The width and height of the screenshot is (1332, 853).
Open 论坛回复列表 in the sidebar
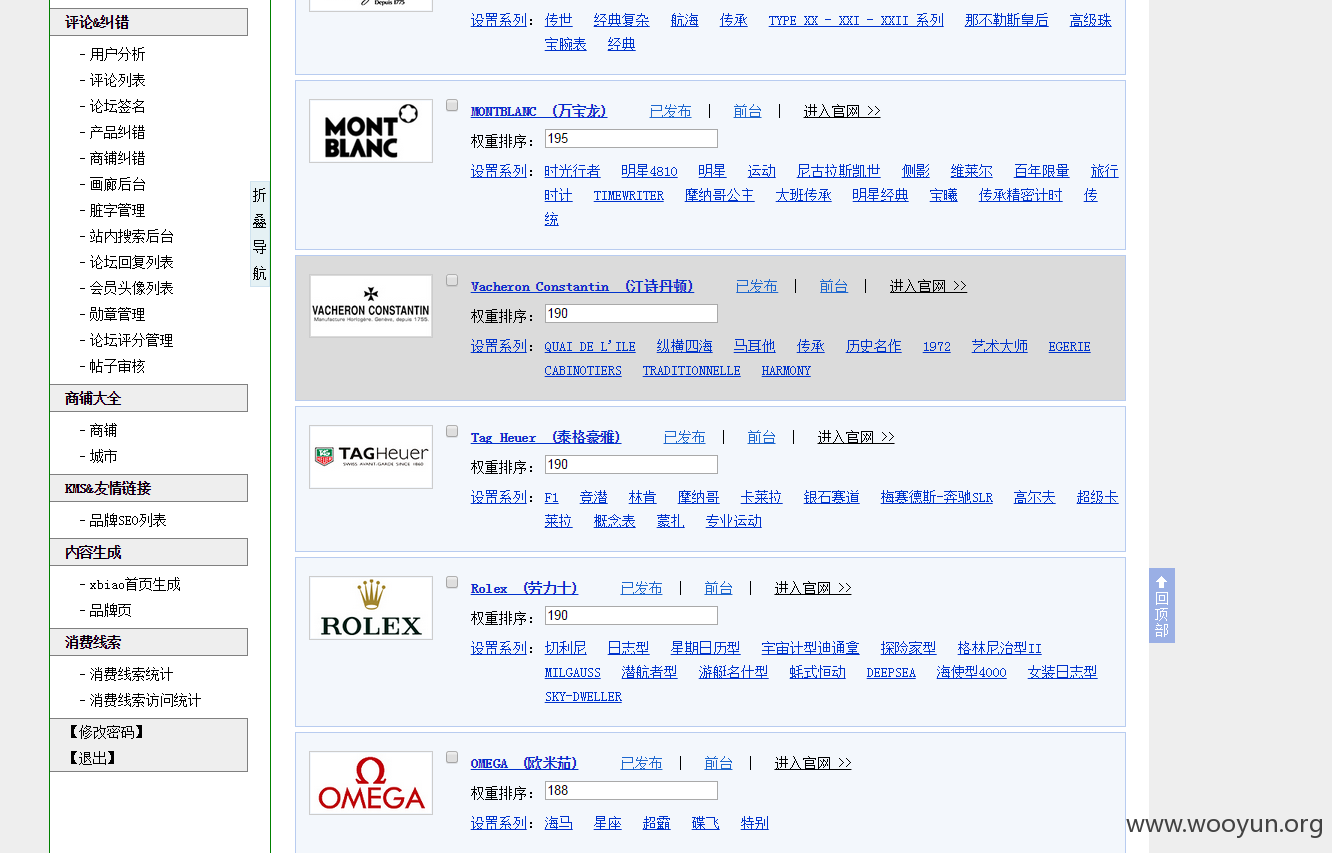[x=131, y=262]
